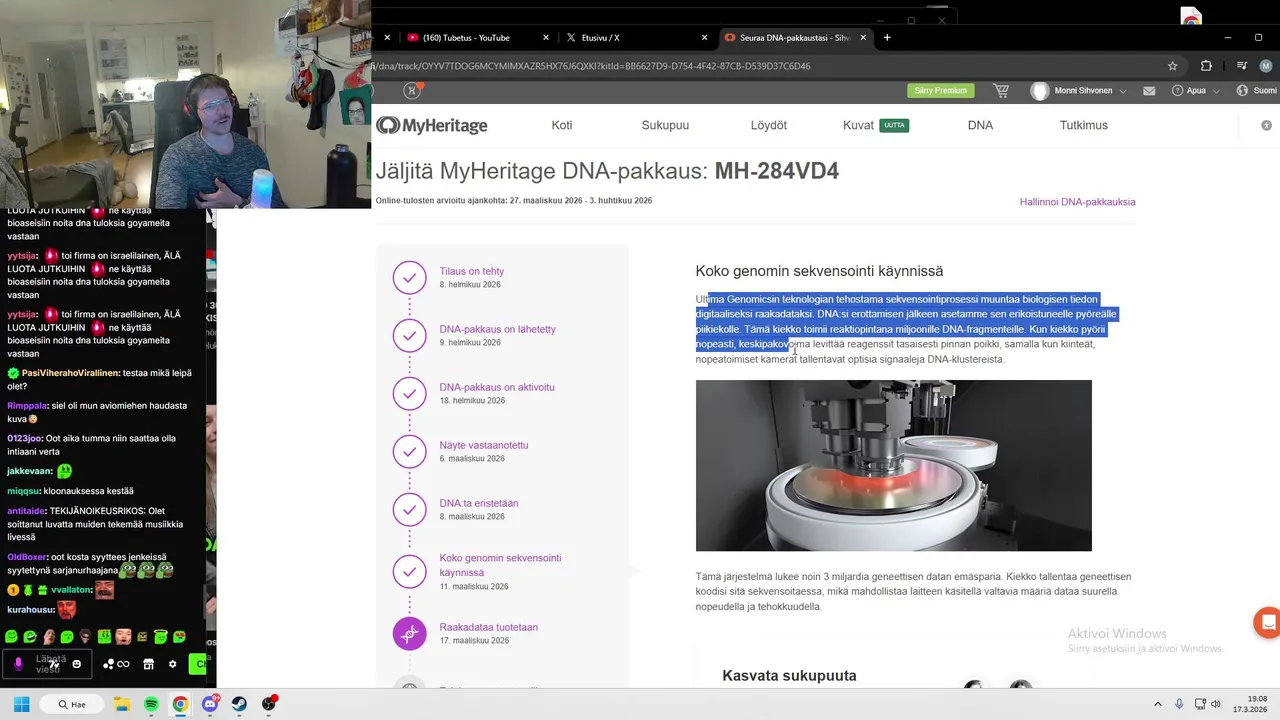Open the Koti menu
Viewport: 1280px width, 720px height.
point(562,125)
